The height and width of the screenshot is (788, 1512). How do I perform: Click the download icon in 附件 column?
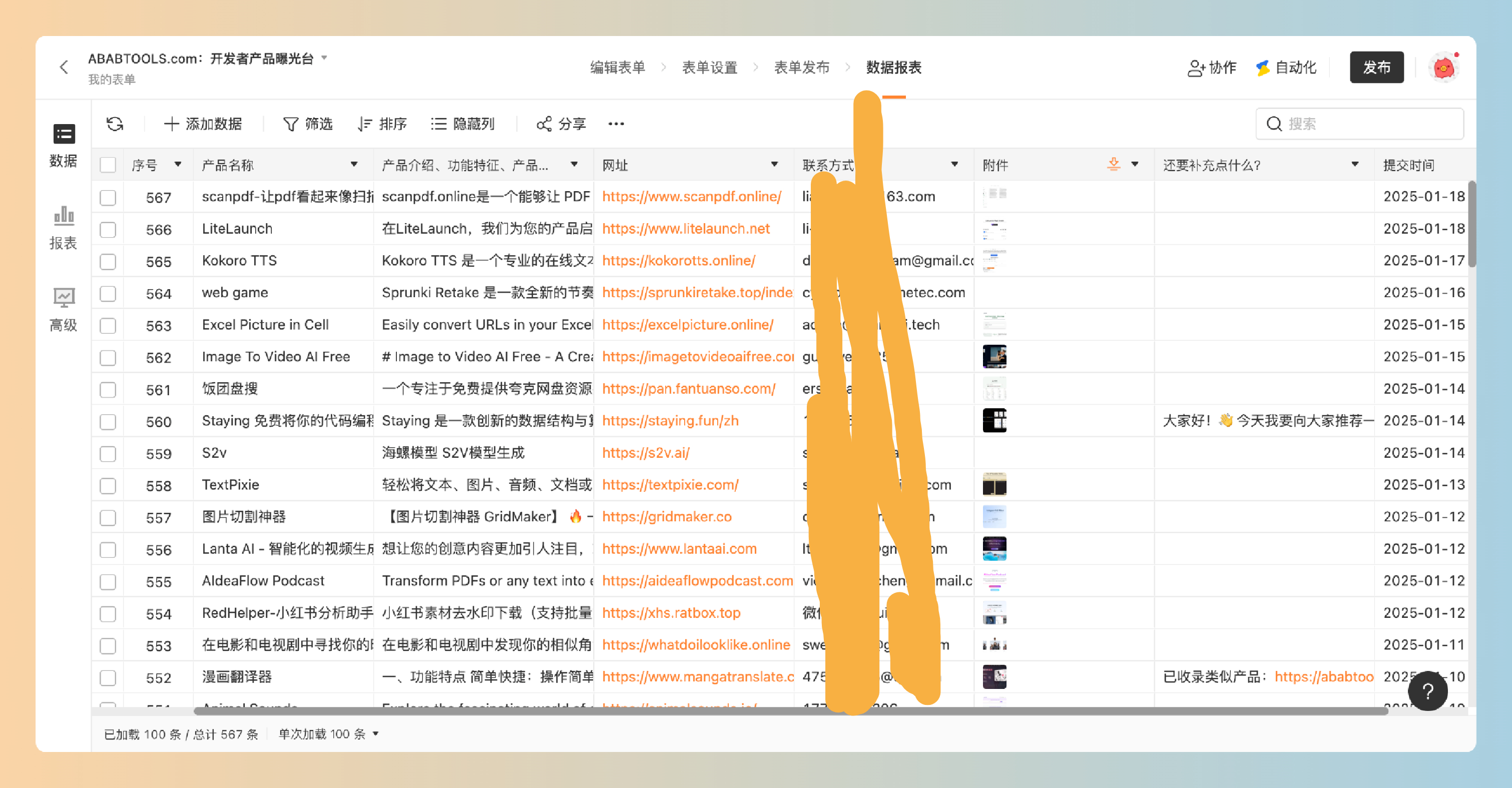pyautogui.click(x=1114, y=164)
